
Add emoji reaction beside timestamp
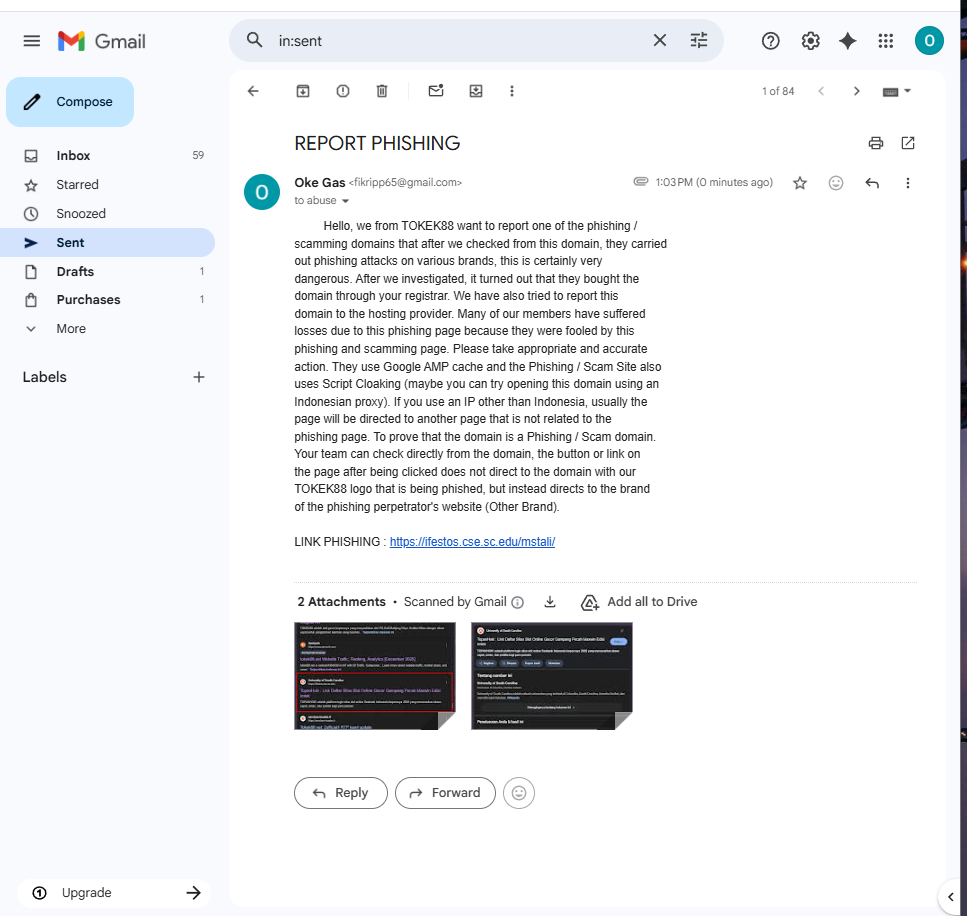[835, 183]
